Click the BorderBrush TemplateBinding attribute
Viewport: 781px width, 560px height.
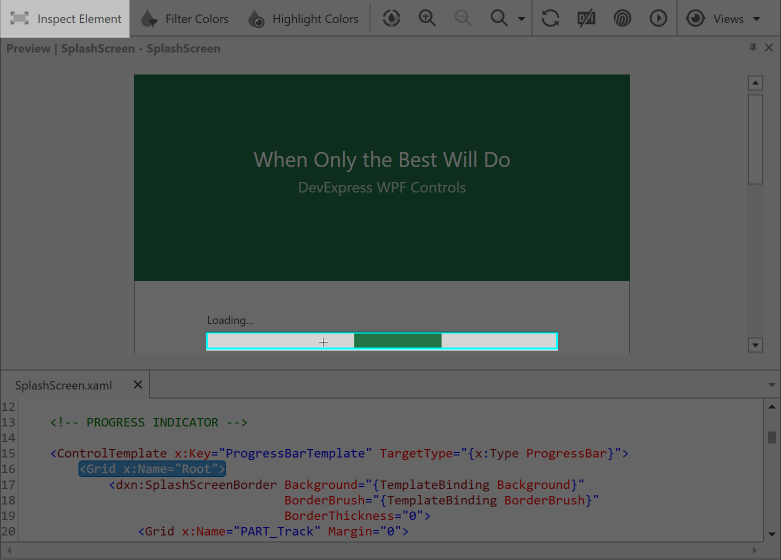coord(441,500)
